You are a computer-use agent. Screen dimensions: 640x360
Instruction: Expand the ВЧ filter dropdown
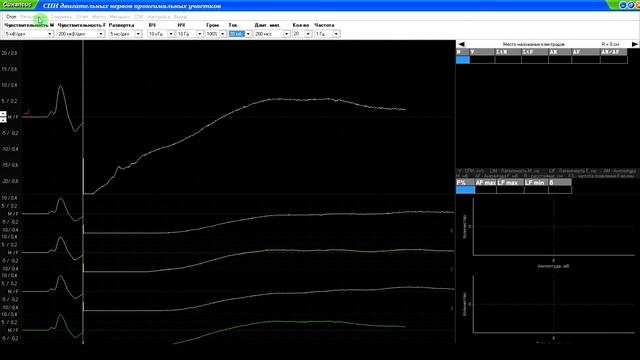coord(171,34)
